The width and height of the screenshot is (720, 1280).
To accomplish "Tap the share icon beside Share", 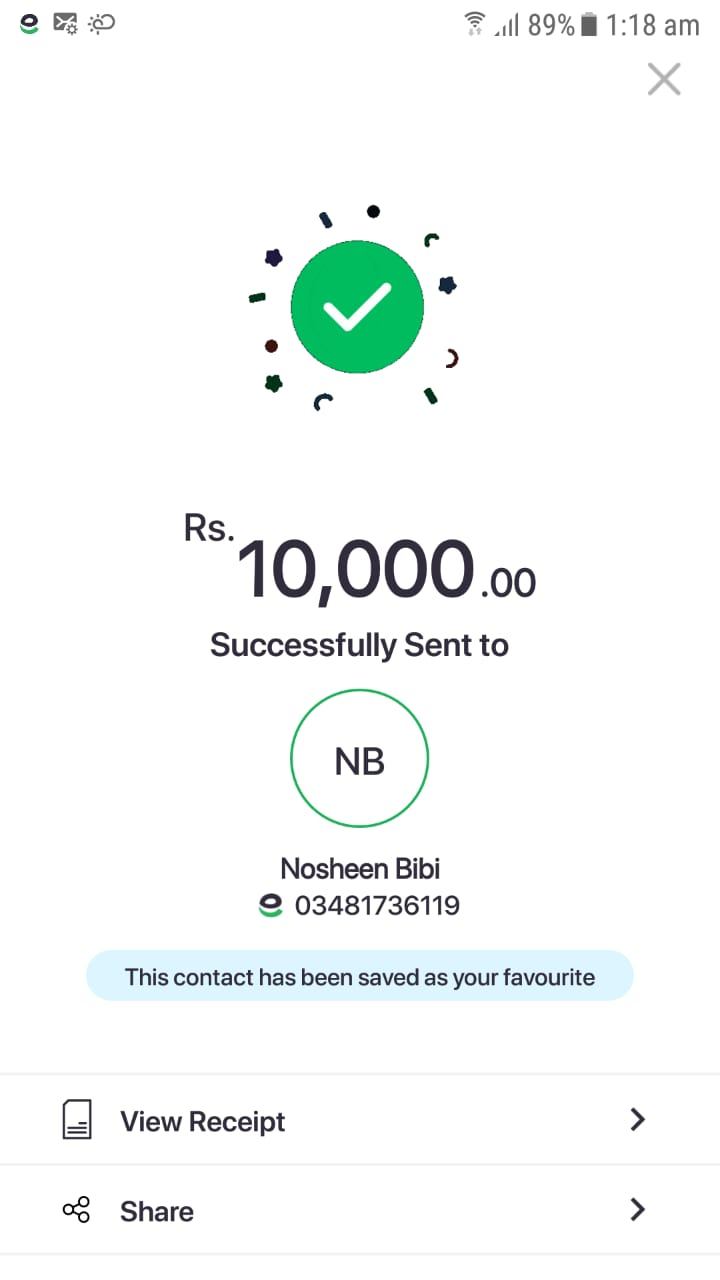I will (76, 1210).
